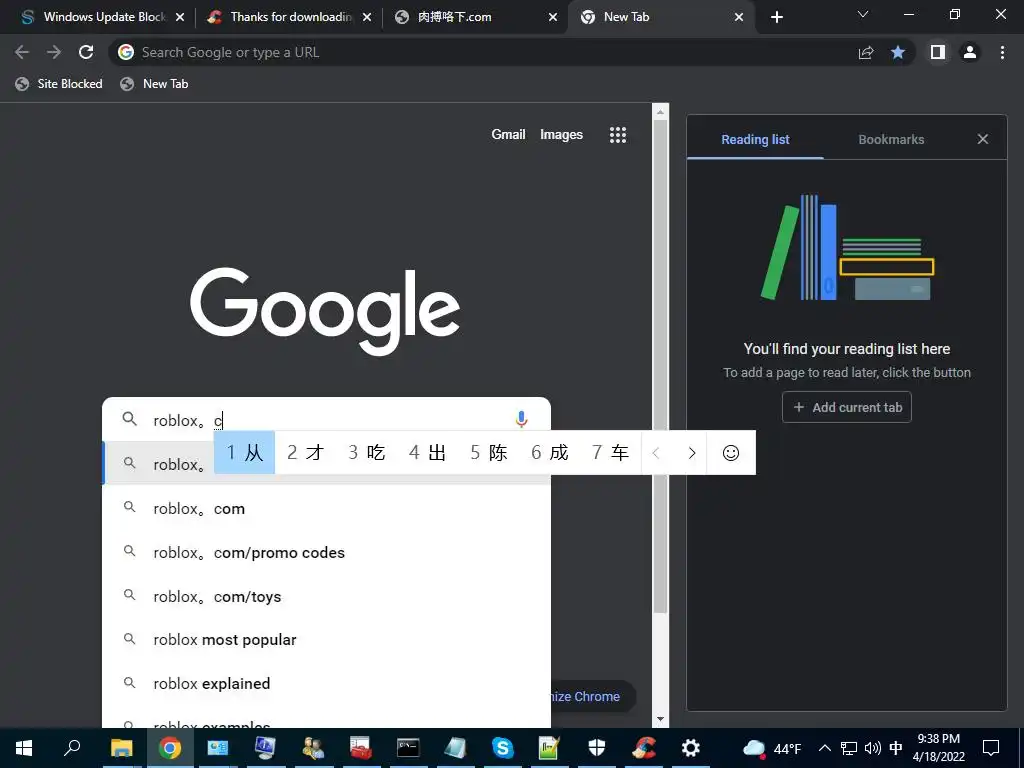Click the volume speaker tray icon
Image resolution: width=1024 pixels, height=768 pixels.
point(872,748)
